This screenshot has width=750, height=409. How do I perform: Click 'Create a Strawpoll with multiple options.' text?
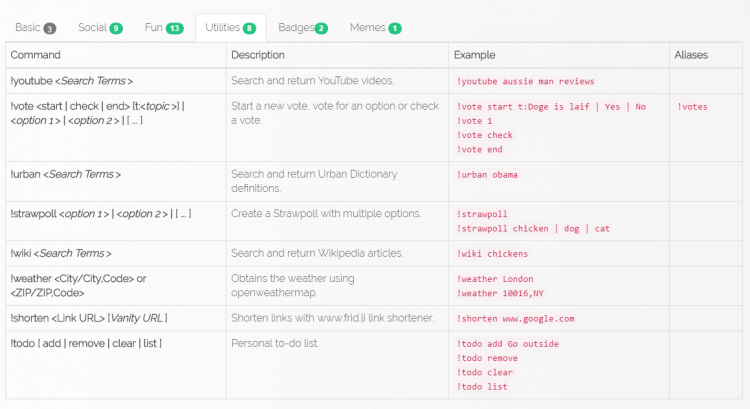point(326,214)
